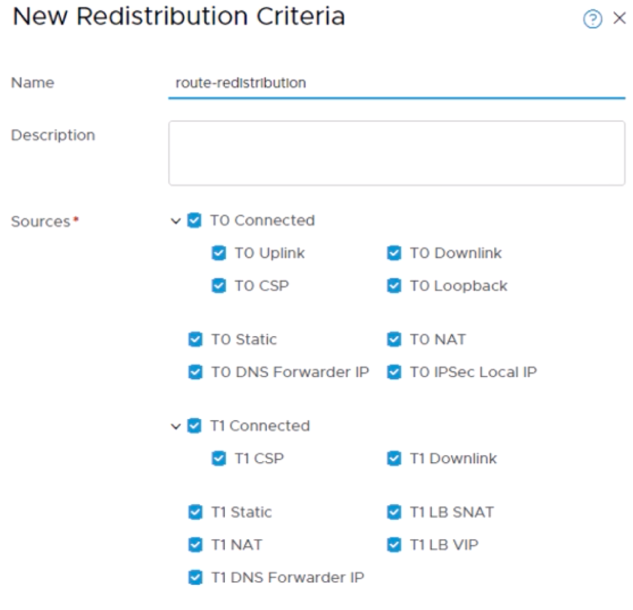Viewport: 633px width, 610px height.
Task: Uncheck the T0 Uplink checkbox
Action: [219, 253]
